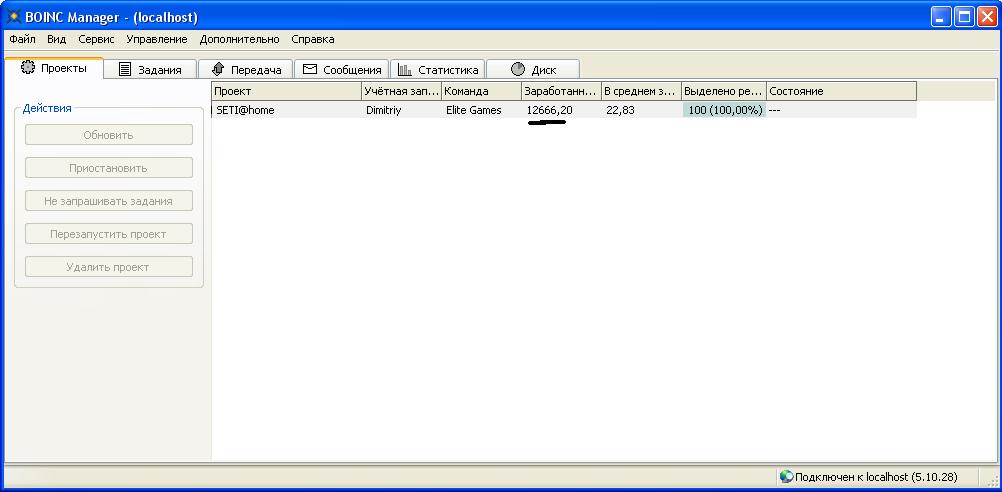
Task: Open the Файл menu
Action: click(x=22, y=39)
